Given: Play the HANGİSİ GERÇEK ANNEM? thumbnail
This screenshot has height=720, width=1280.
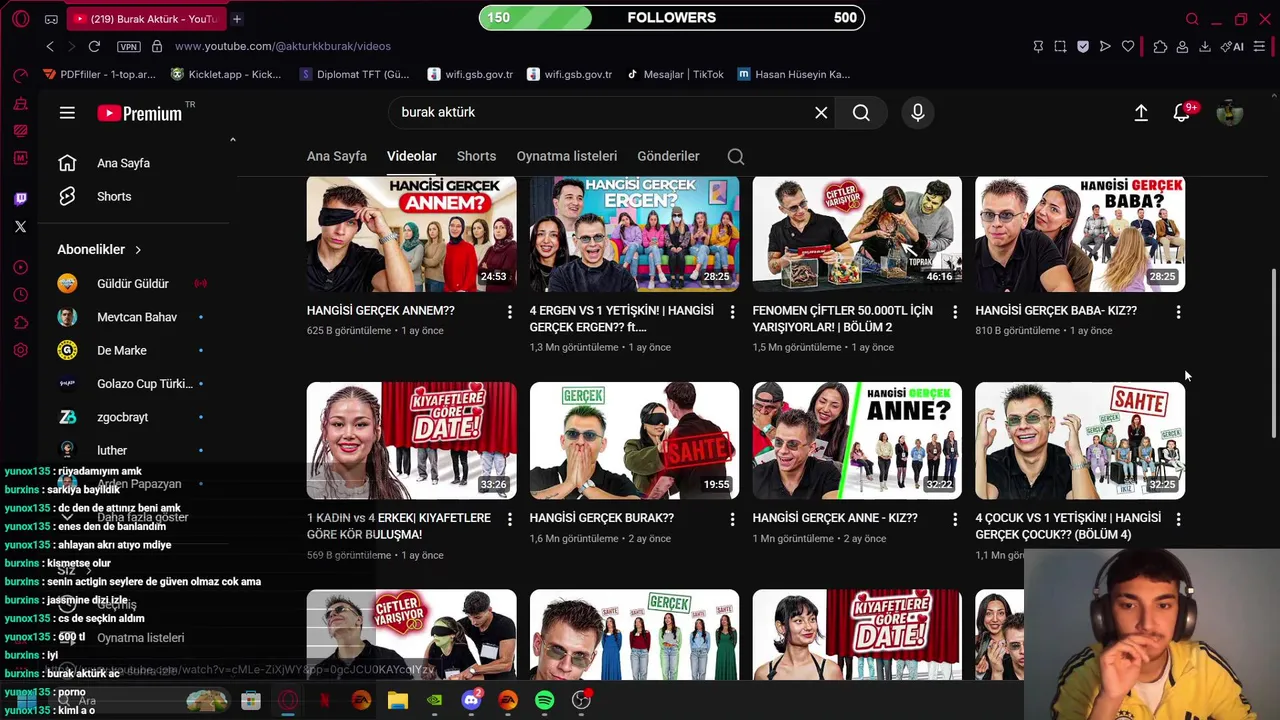Looking at the screenshot, I should 411,234.
